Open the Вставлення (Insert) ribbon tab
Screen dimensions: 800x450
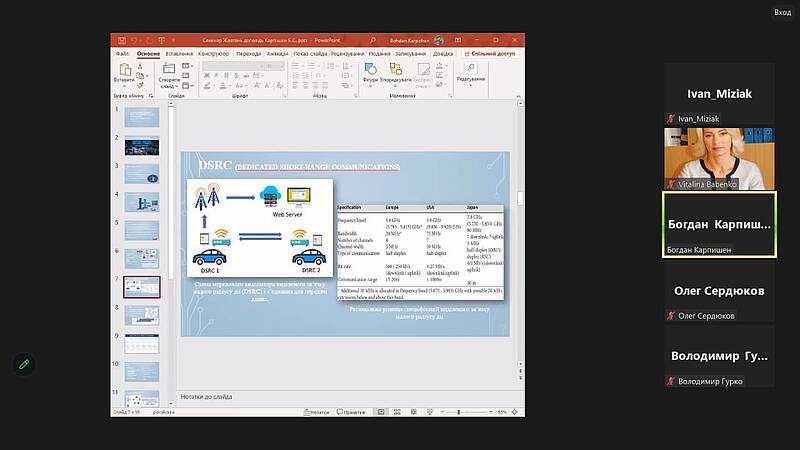tap(179, 53)
